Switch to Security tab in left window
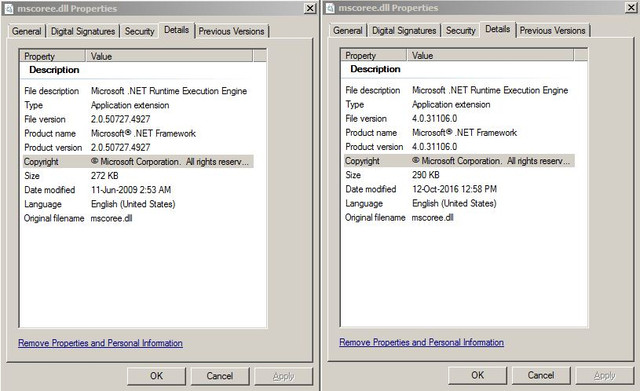 pyautogui.click(x=139, y=31)
